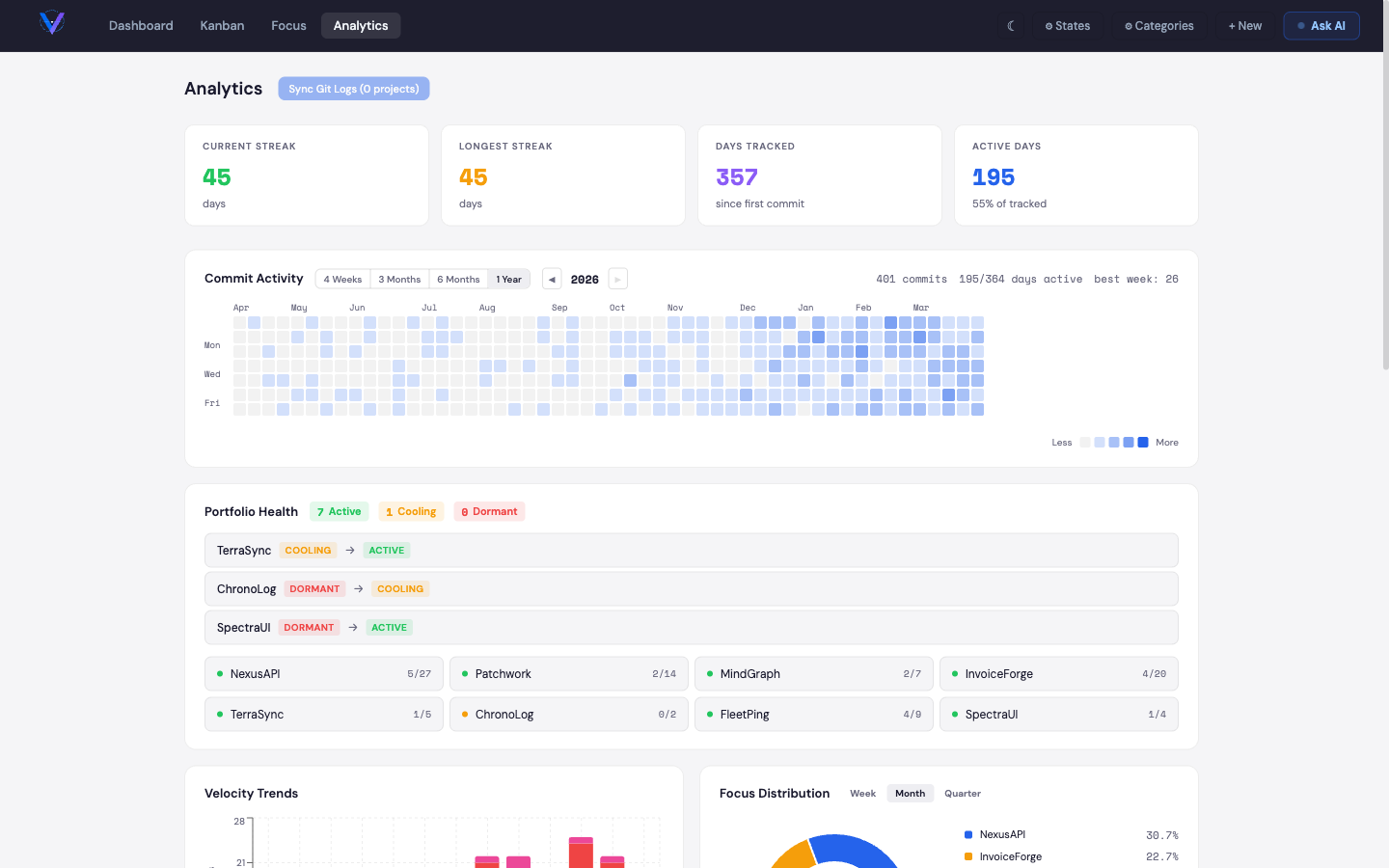
Task: Click the Ask AI button
Action: (x=1321, y=26)
